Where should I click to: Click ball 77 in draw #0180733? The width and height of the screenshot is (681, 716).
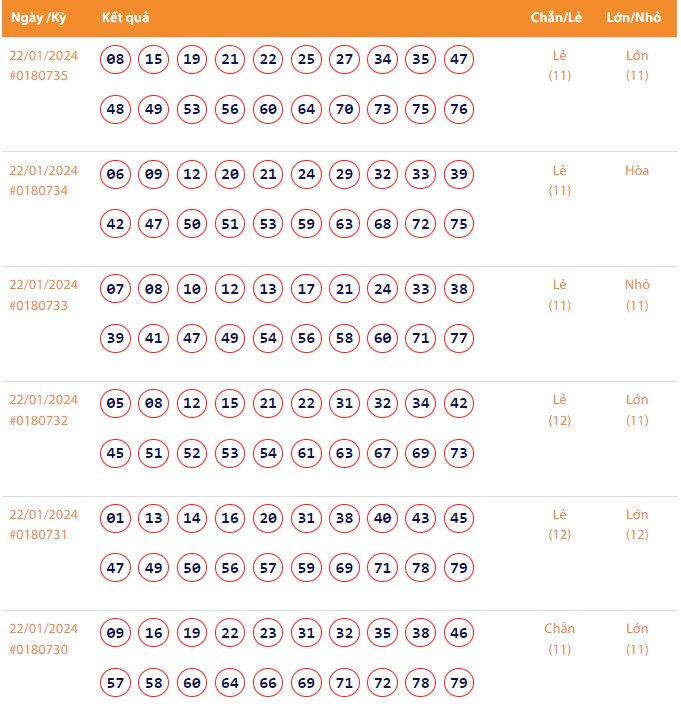point(459,339)
